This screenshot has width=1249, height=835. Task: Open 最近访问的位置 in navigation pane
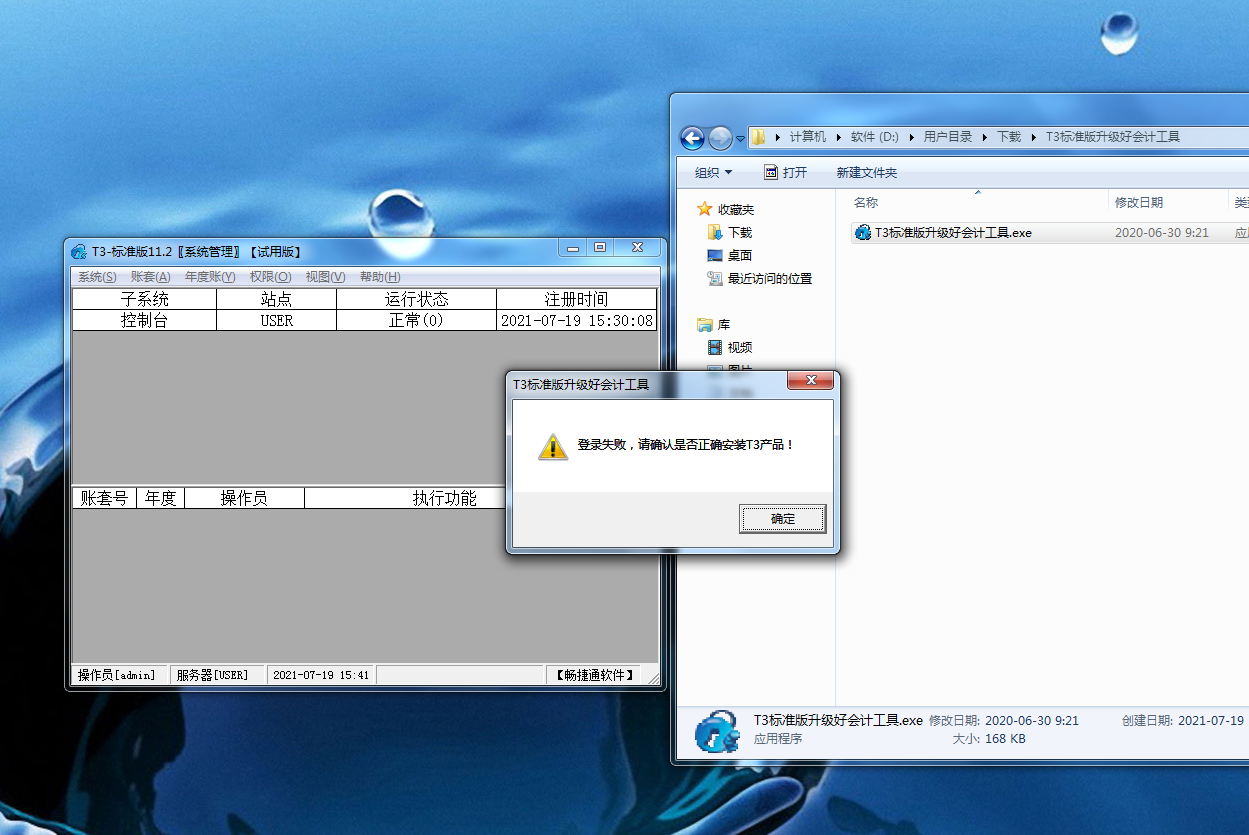tap(770, 278)
